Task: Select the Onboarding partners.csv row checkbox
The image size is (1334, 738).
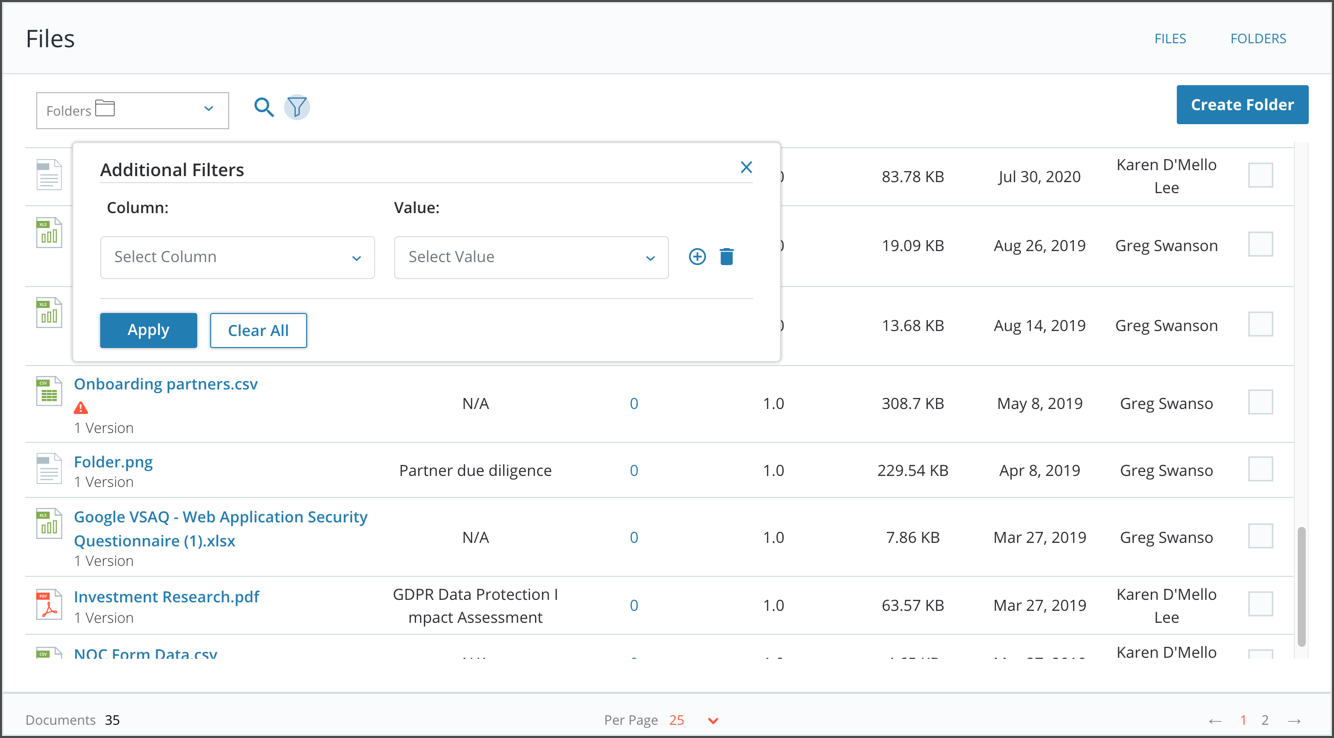Action: [x=1261, y=402]
